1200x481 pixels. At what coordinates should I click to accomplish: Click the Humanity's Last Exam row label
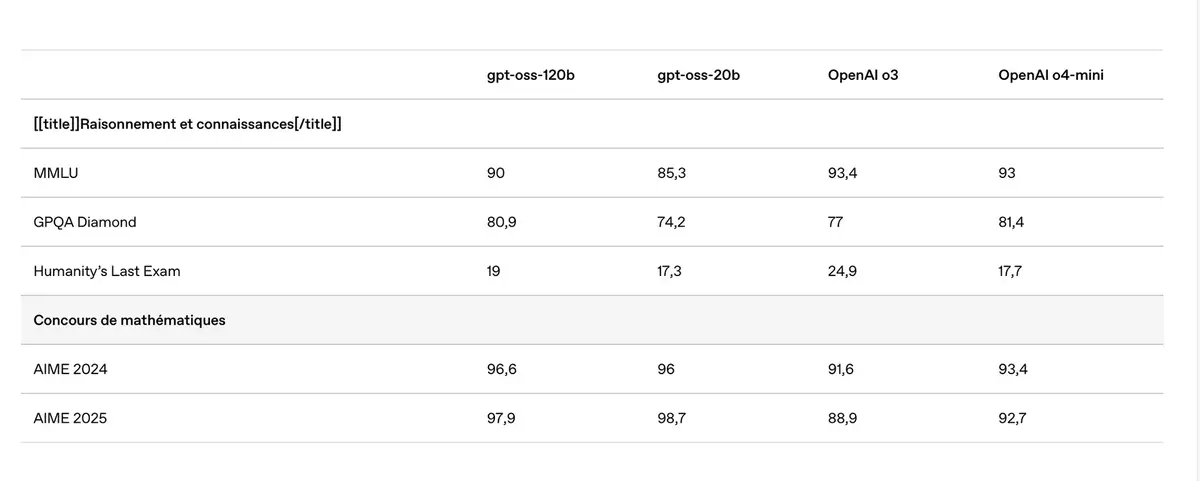coord(107,271)
